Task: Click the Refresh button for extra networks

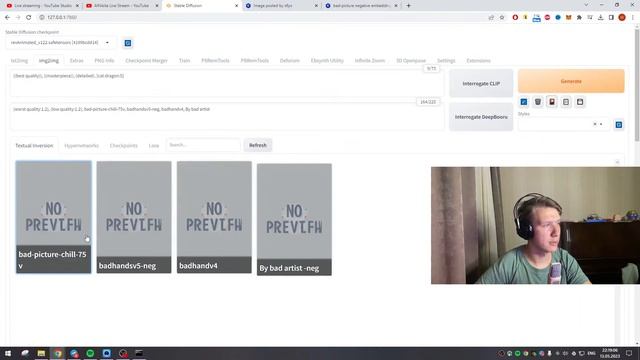Action: [258, 145]
